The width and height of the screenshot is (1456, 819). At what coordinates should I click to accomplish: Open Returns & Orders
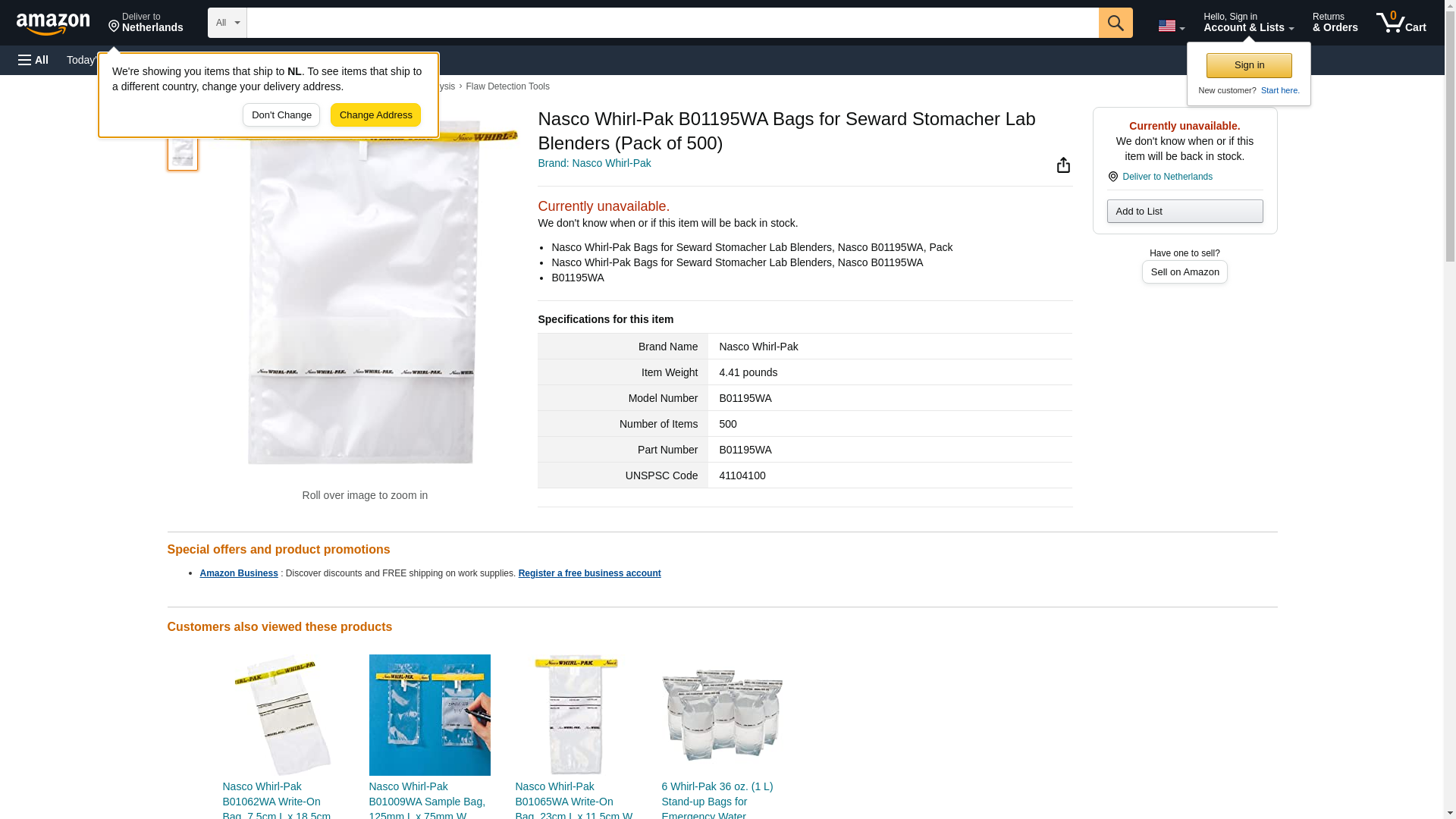coord(1335,23)
